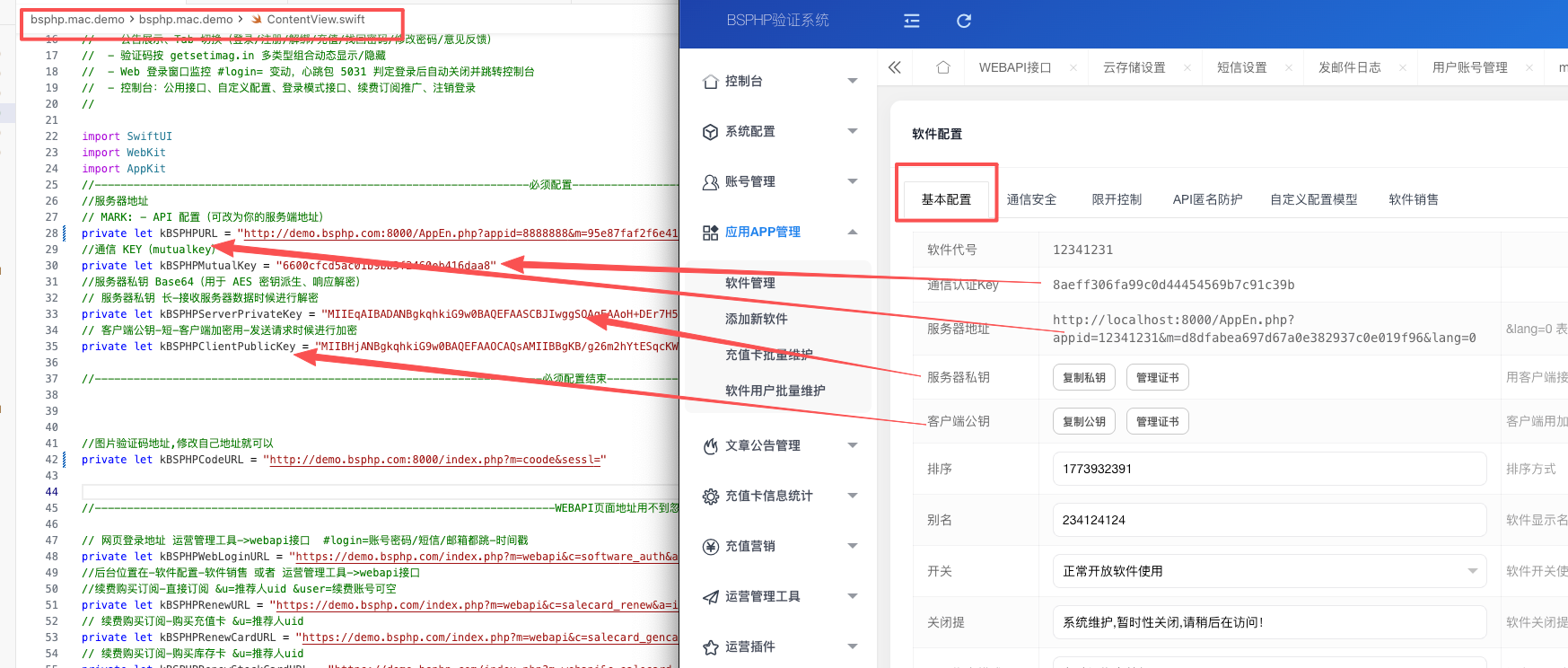1568x668 pixels.
Task: Open the 短信设置 page tab
Action: [1242, 68]
